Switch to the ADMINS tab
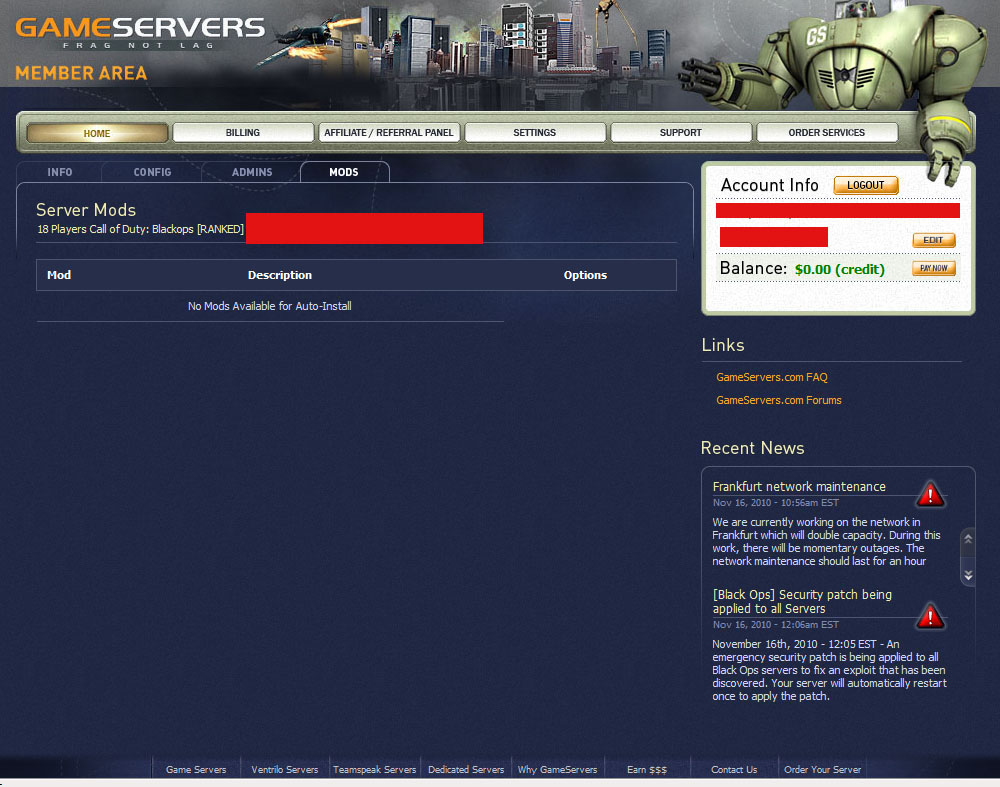The image size is (1000, 787). [x=252, y=172]
